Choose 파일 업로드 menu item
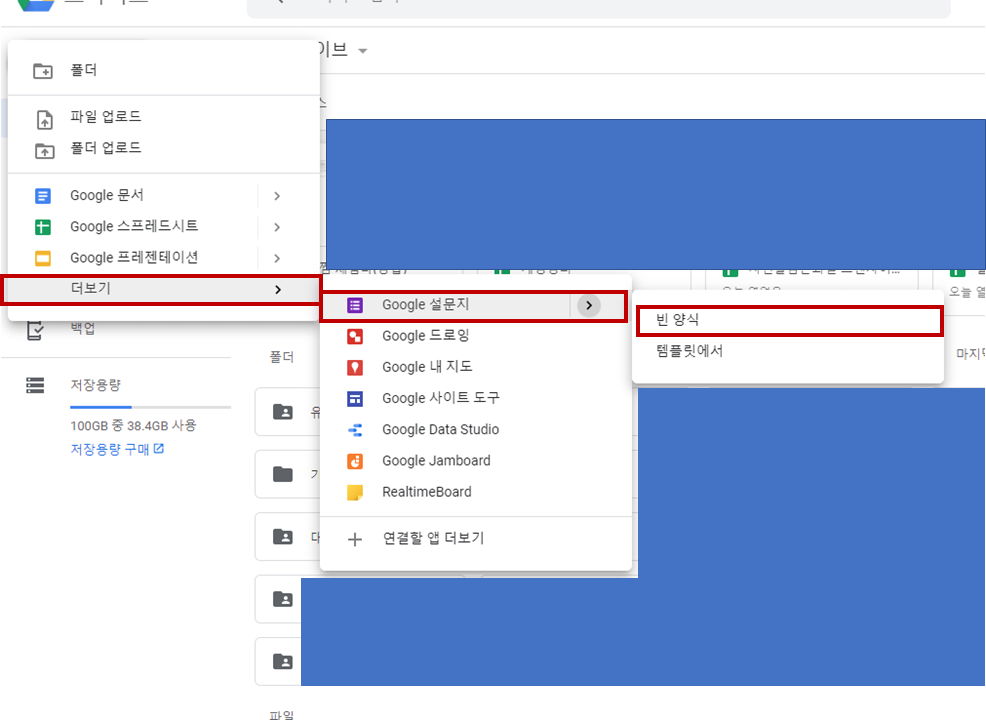This screenshot has height=720, width=986. pyautogui.click(x=163, y=117)
